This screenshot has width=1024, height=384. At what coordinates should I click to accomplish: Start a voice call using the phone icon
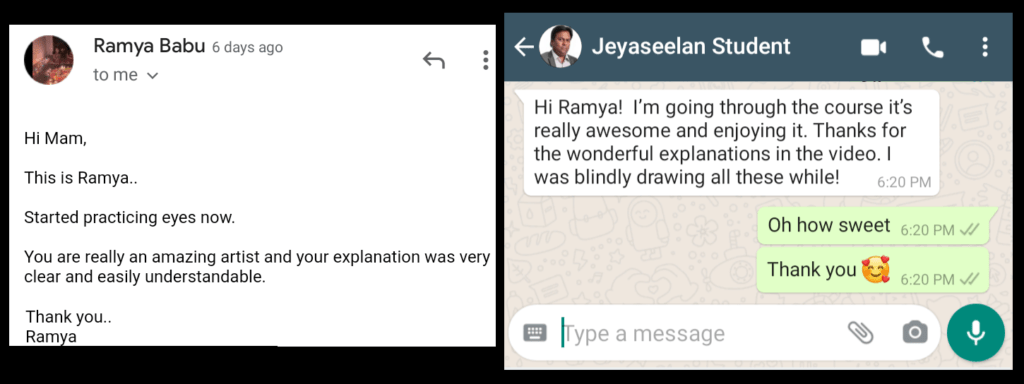pos(933,47)
